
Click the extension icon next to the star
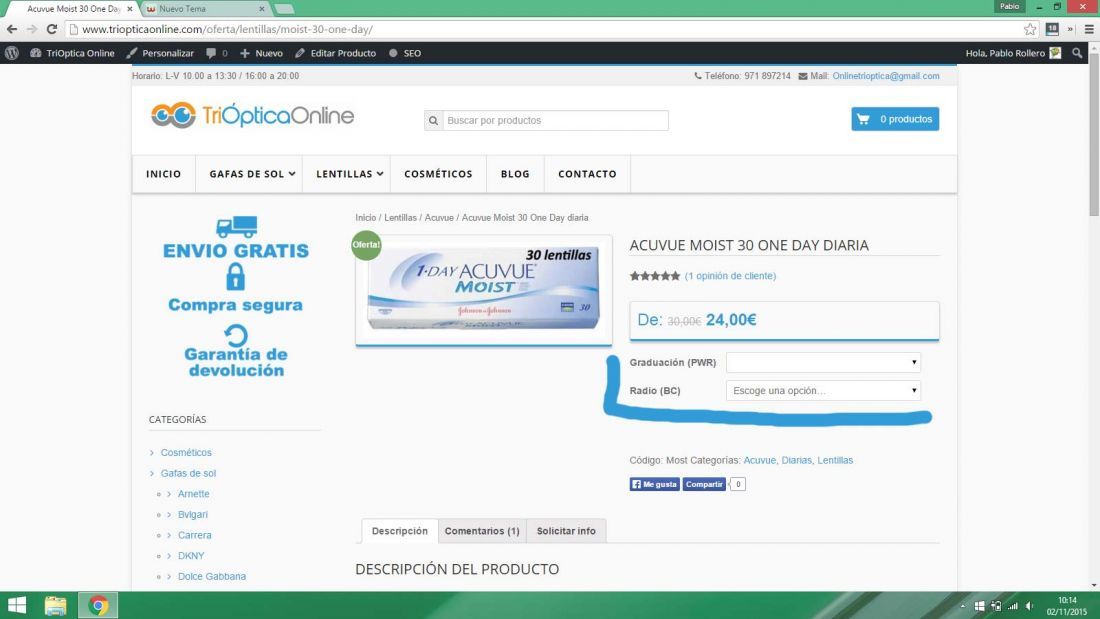pos(1052,29)
